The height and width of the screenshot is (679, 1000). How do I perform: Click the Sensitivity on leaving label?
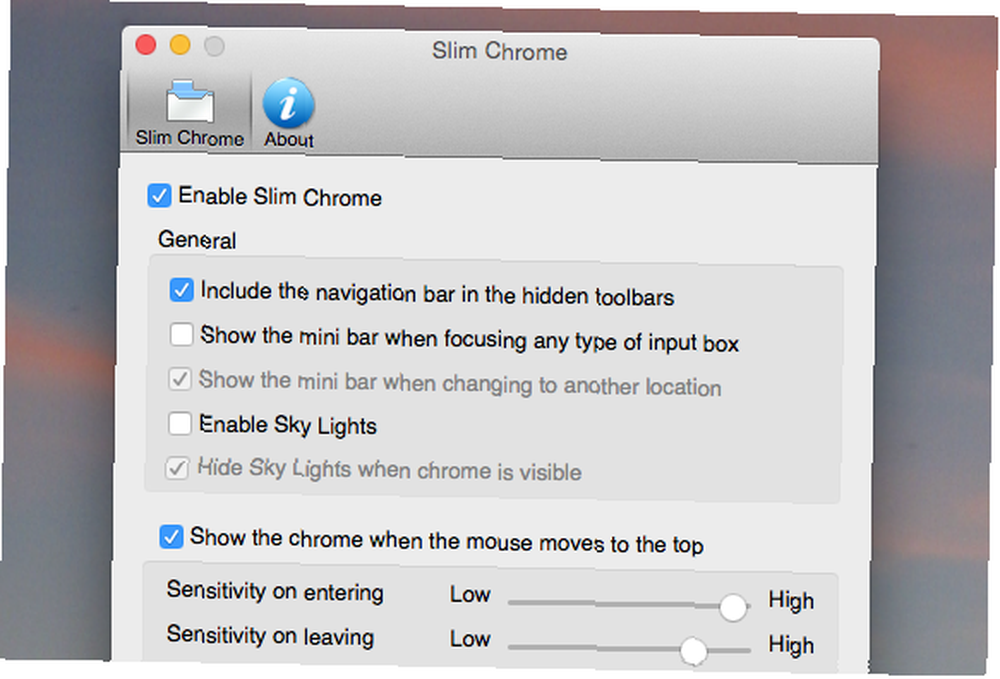pyautogui.click(x=270, y=636)
